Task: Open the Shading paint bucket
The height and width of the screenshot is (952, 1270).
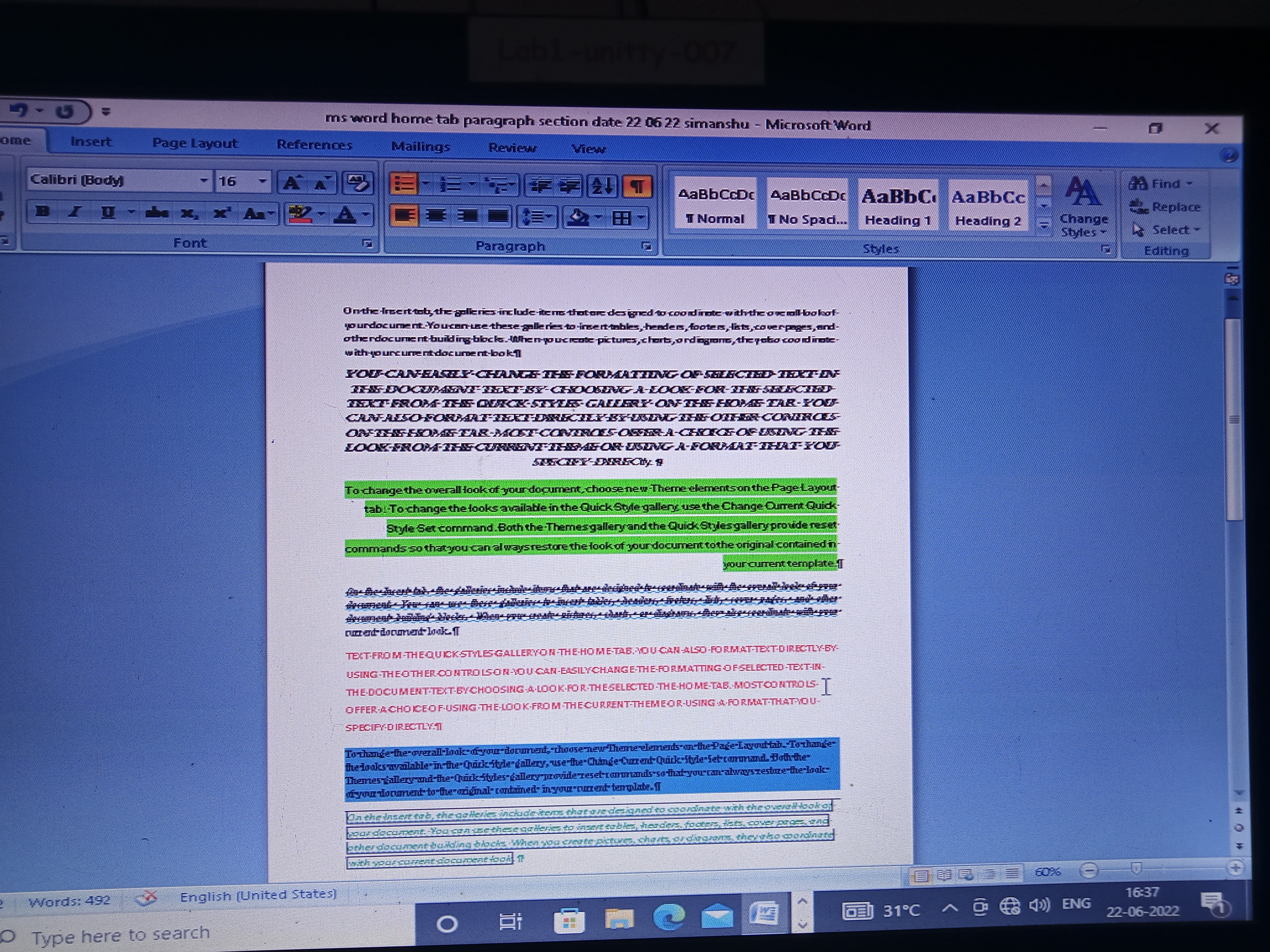Action: coord(578,217)
